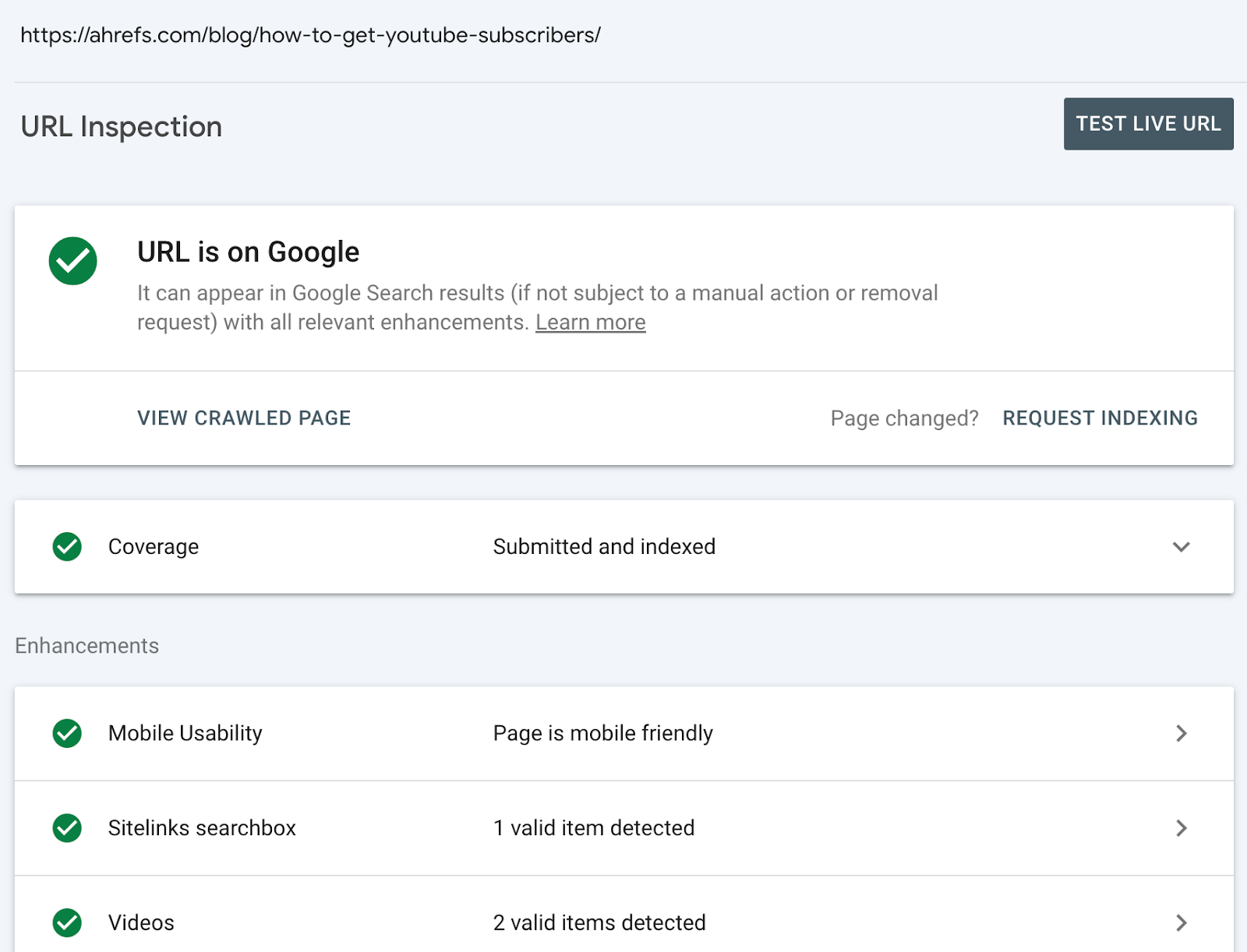Click 'Submitted and indexed' status

[x=604, y=547]
